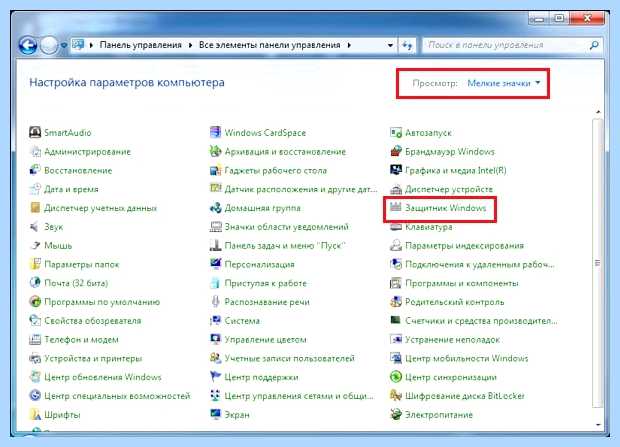Open the Звук speaker icon
This screenshot has height=447, width=620.
[35, 227]
